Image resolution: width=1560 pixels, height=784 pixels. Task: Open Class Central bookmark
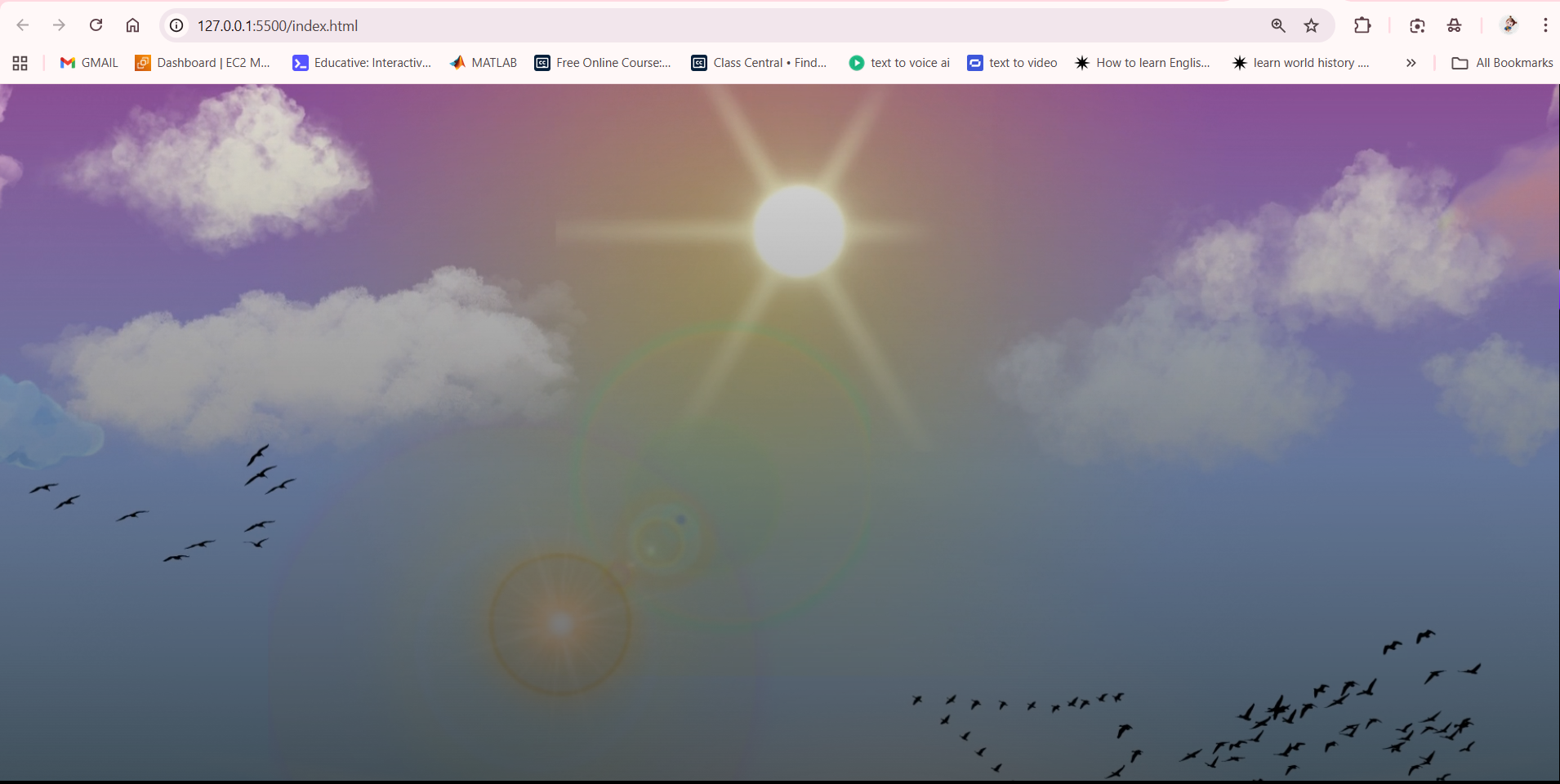pyautogui.click(x=760, y=63)
